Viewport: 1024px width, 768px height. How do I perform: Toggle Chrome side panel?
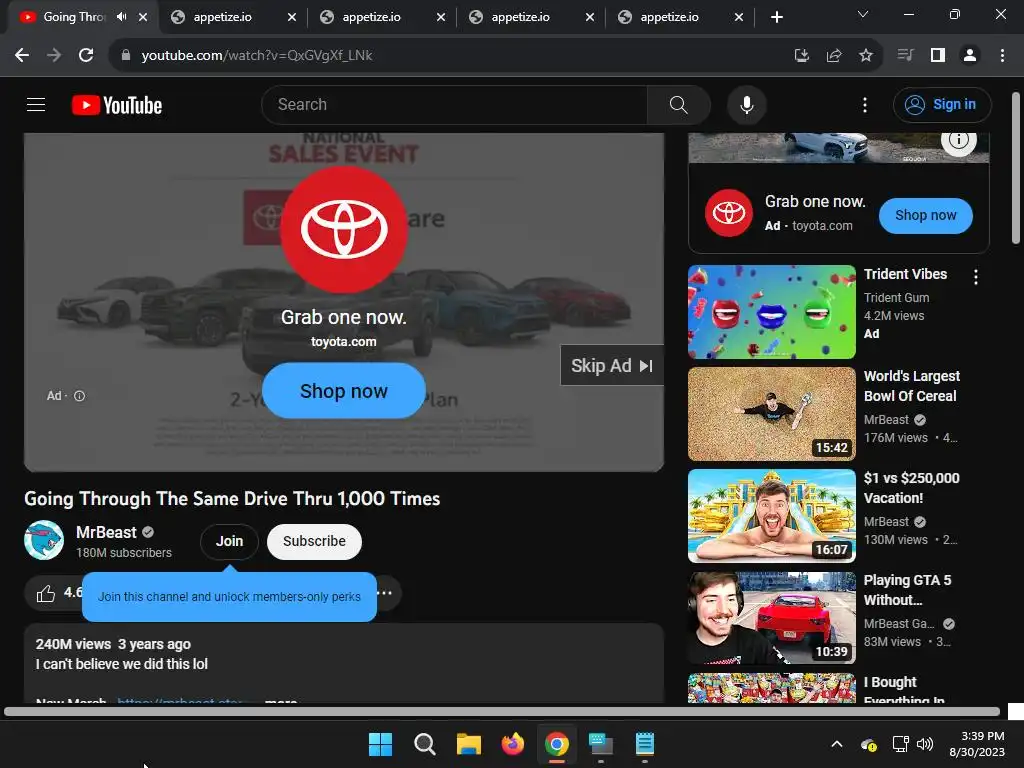click(938, 56)
